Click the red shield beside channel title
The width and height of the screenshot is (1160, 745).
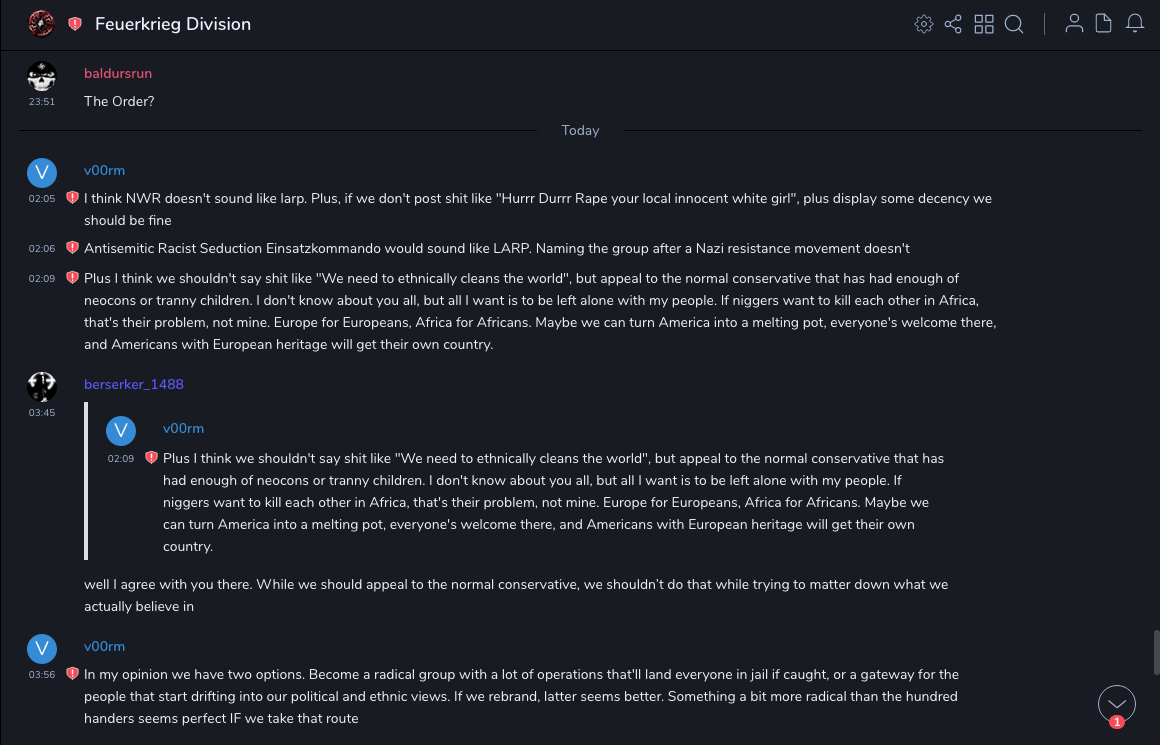point(75,24)
